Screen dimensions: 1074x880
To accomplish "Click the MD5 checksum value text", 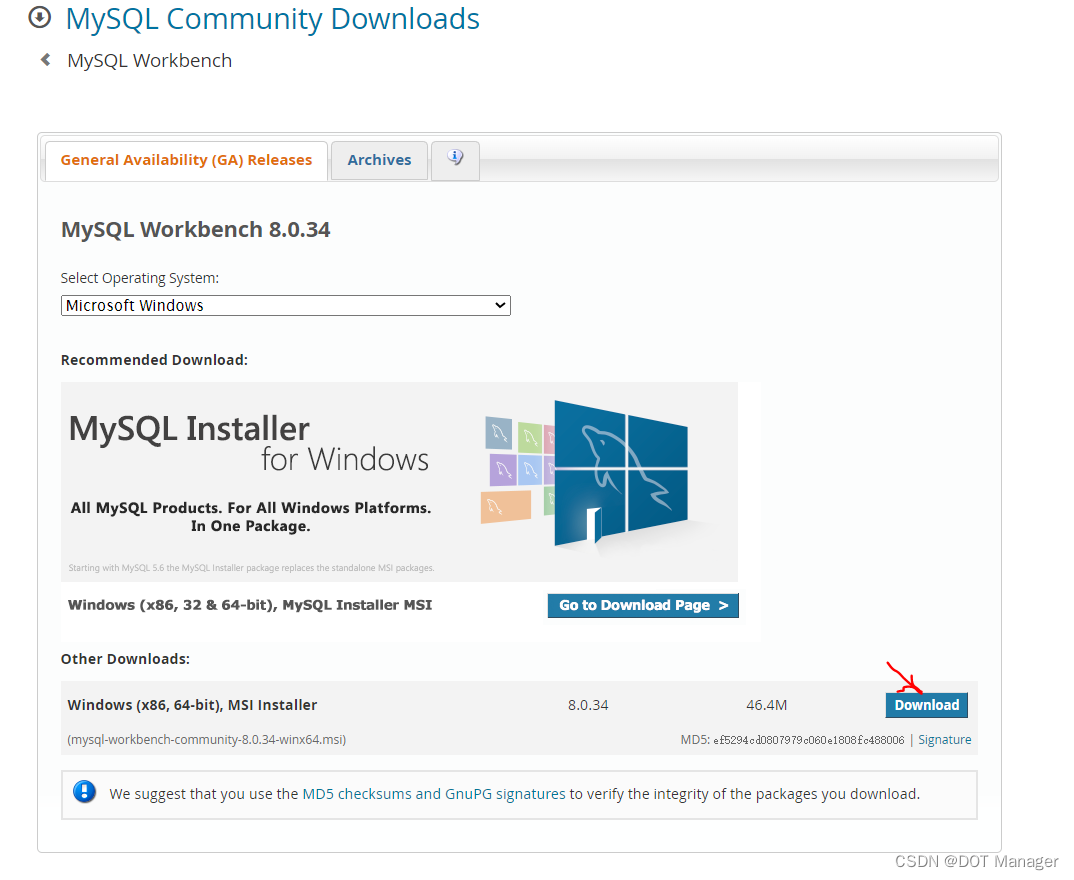I will click(x=809, y=740).
